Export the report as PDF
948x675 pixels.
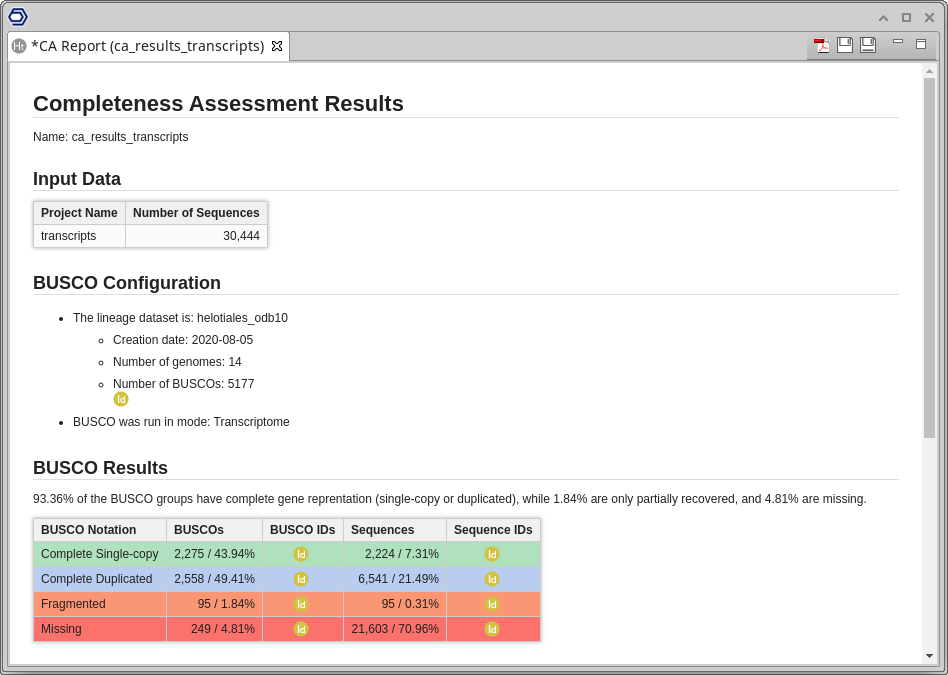click(x=822, y=45)
